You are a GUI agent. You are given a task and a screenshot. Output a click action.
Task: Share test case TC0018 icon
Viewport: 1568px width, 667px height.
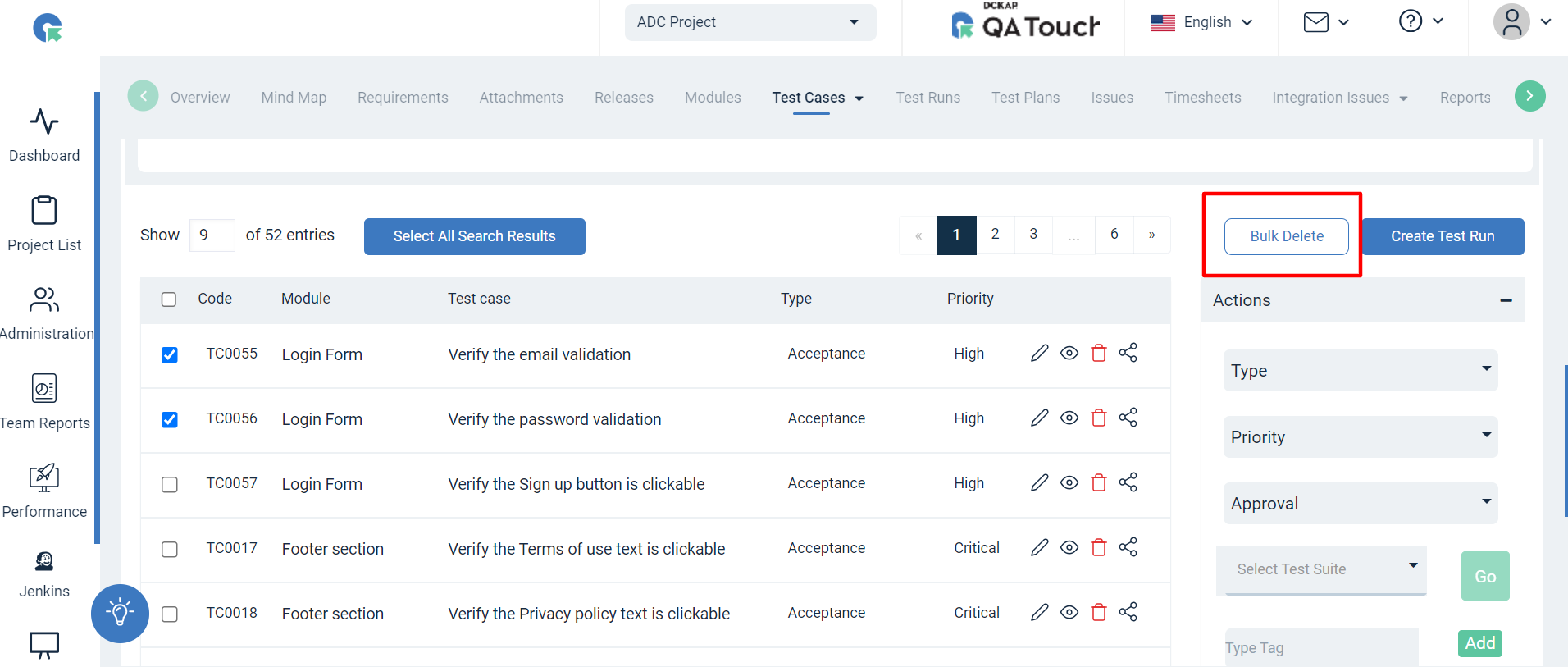(x=1128, y=612)
